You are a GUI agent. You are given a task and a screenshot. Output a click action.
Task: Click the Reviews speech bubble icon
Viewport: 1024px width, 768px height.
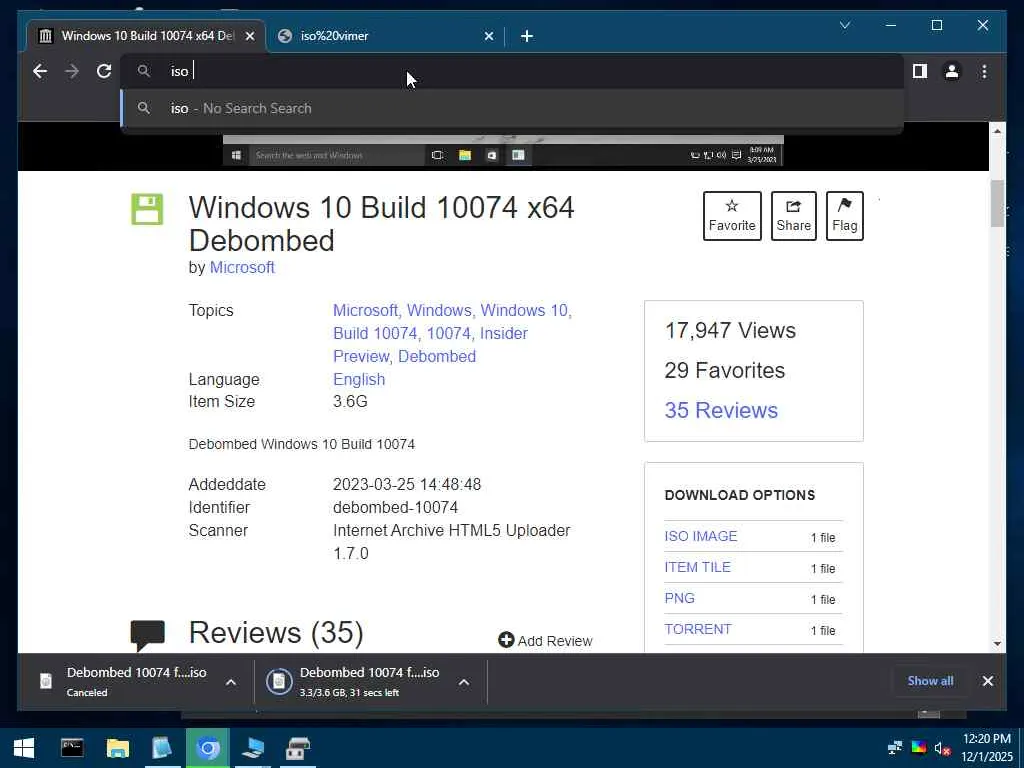coord(148,635)
